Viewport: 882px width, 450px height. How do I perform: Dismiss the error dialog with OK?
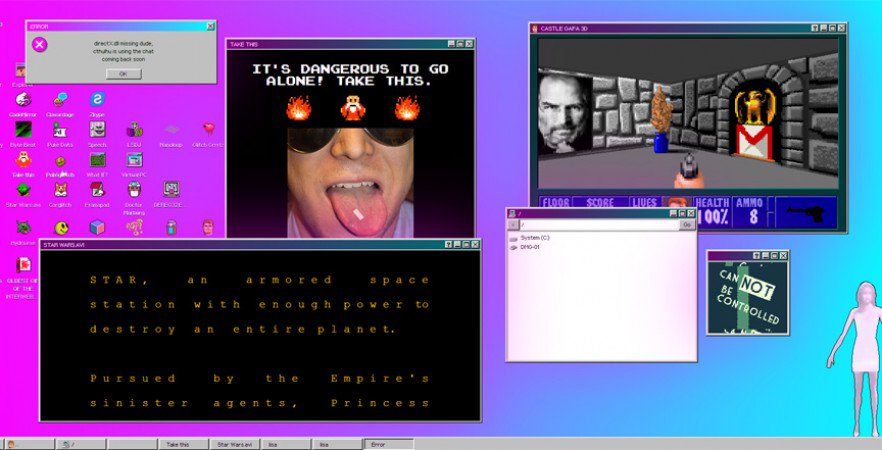[x=123, y=74]
